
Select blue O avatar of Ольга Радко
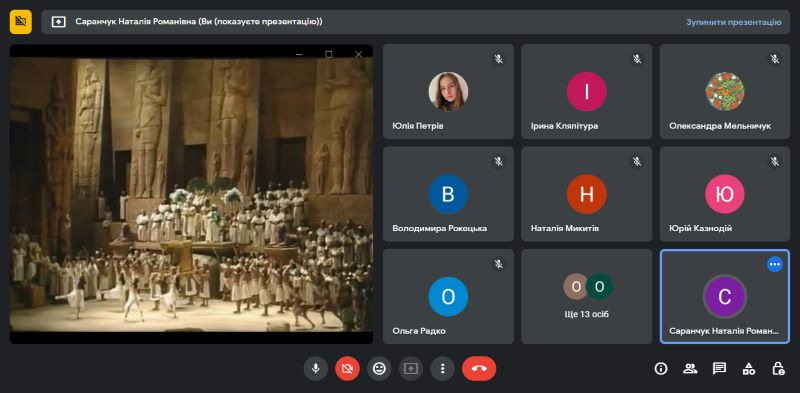coord(448,297)
